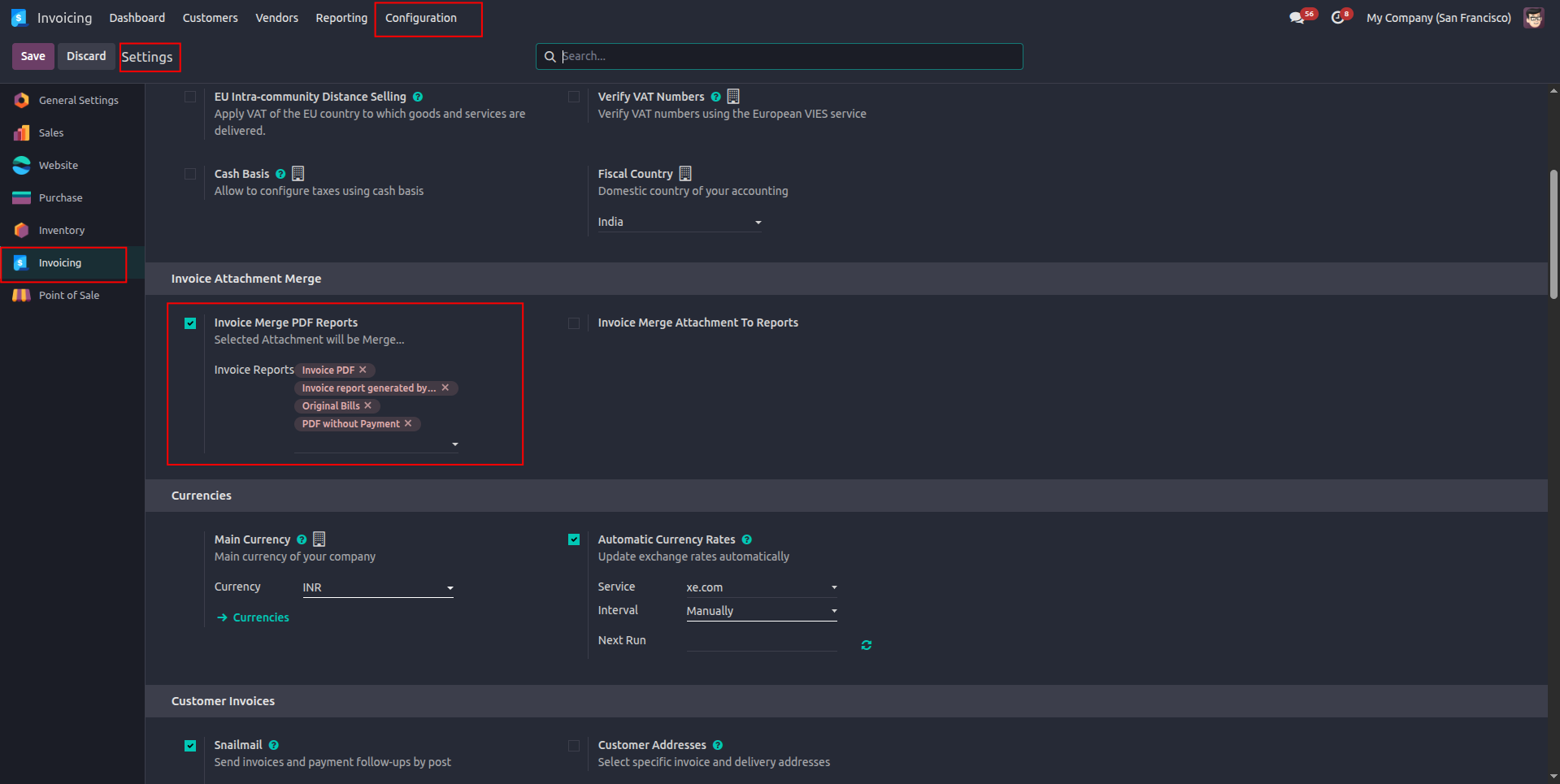Viewport: 1560px width, 784px height.
Task: Enable Invoice Merge Attachment To Reports
Action: [574, 323]
